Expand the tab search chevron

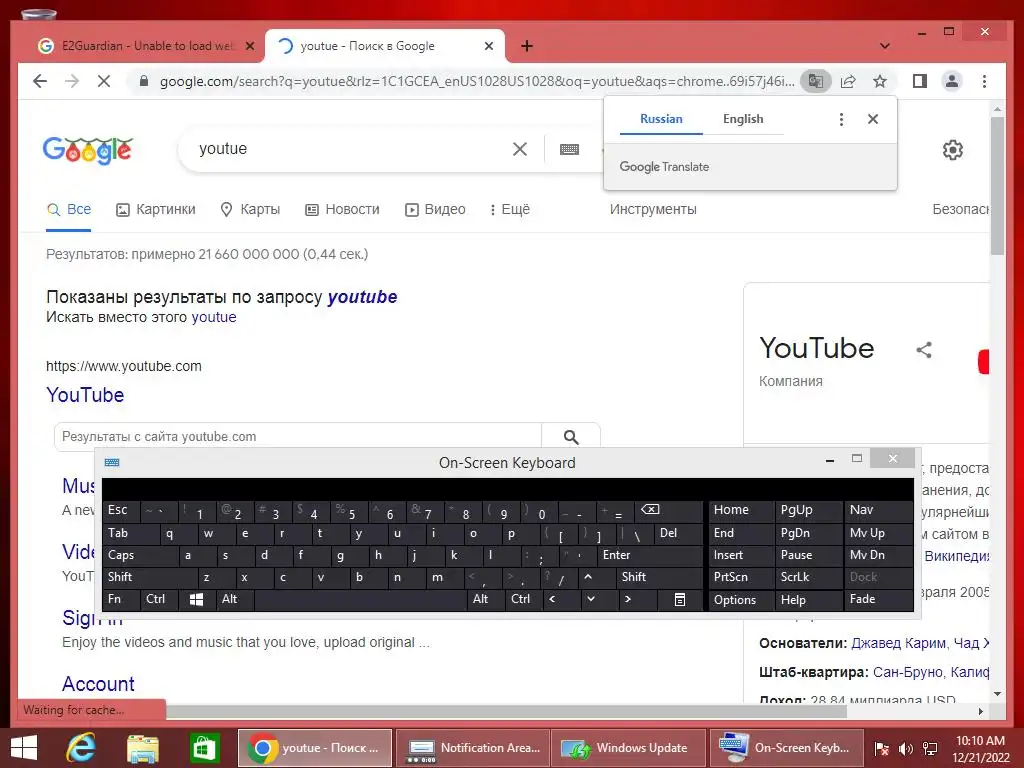(x=885, y=46)
